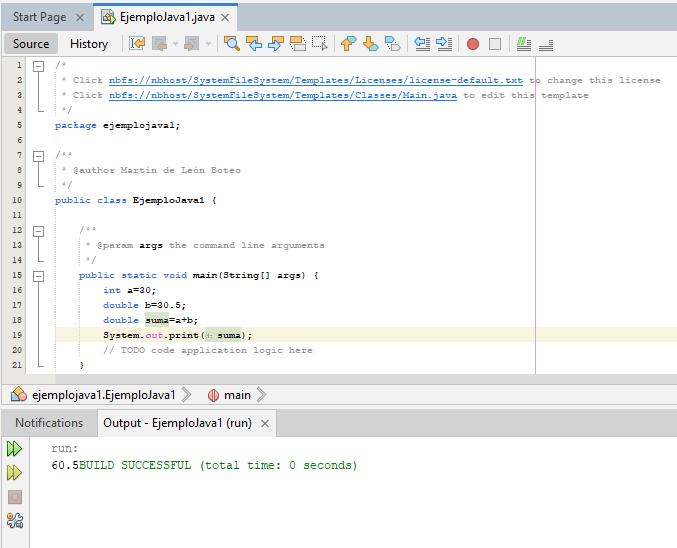Open the Notifications tab
Viewport: 677px width, 548px height.
[x=49, y=423]
